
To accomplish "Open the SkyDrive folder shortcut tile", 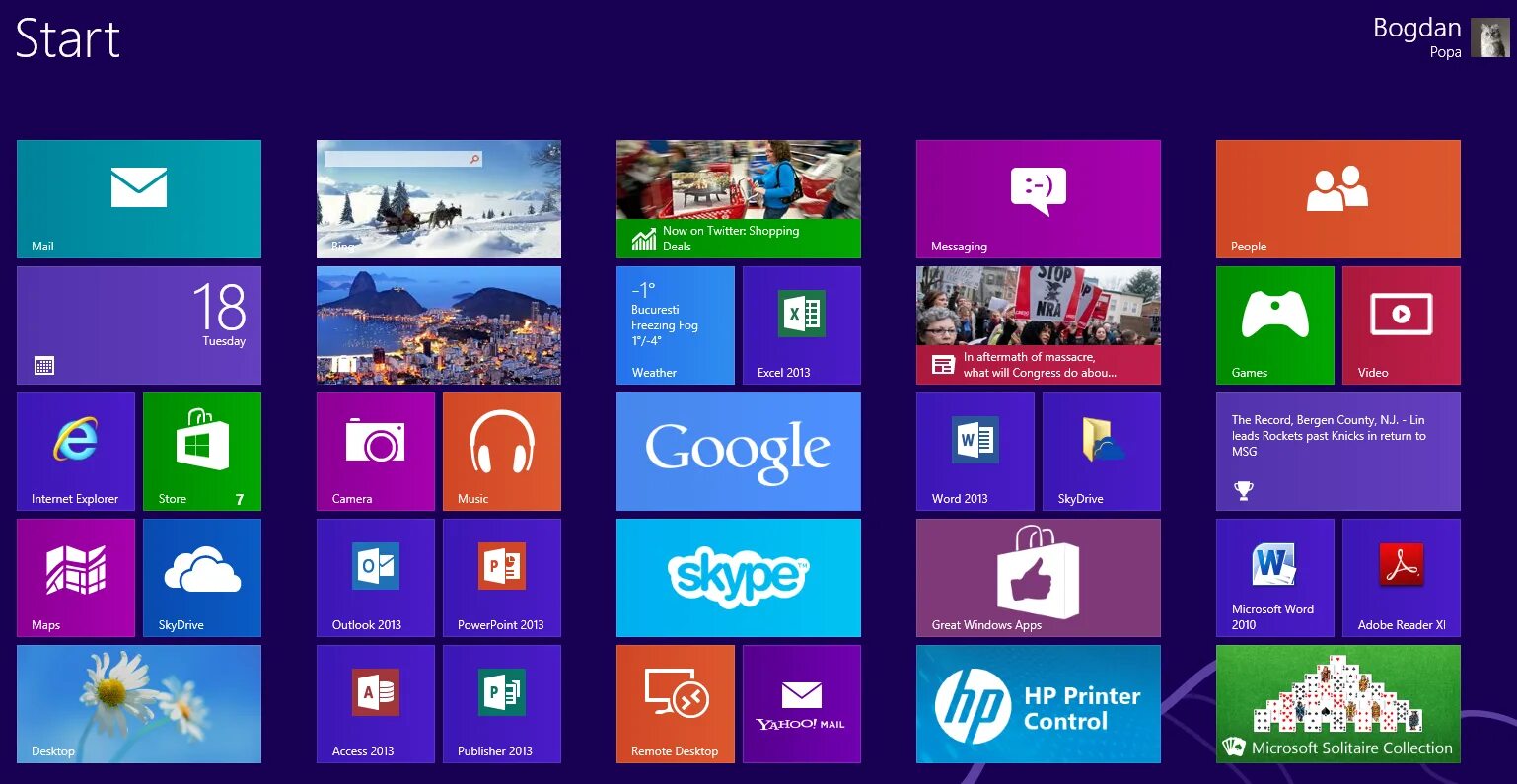I will [x=1102, y=452].
